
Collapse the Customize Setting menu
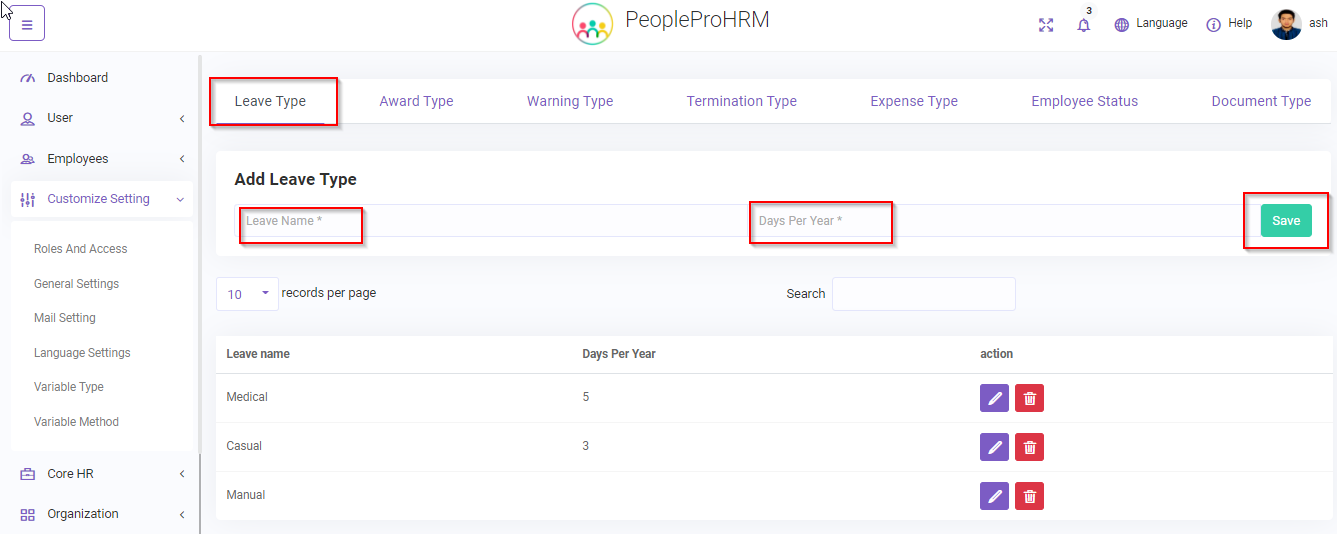point(100,199)
